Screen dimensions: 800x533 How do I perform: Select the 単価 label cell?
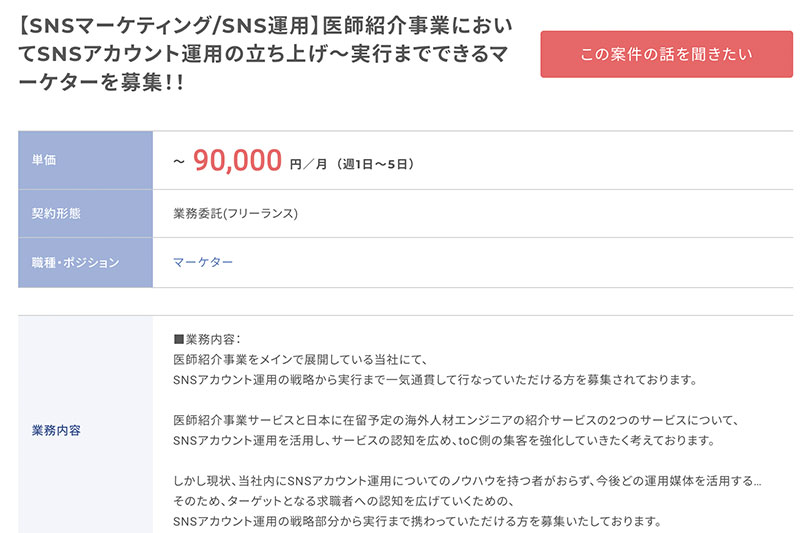coord(85,160)
